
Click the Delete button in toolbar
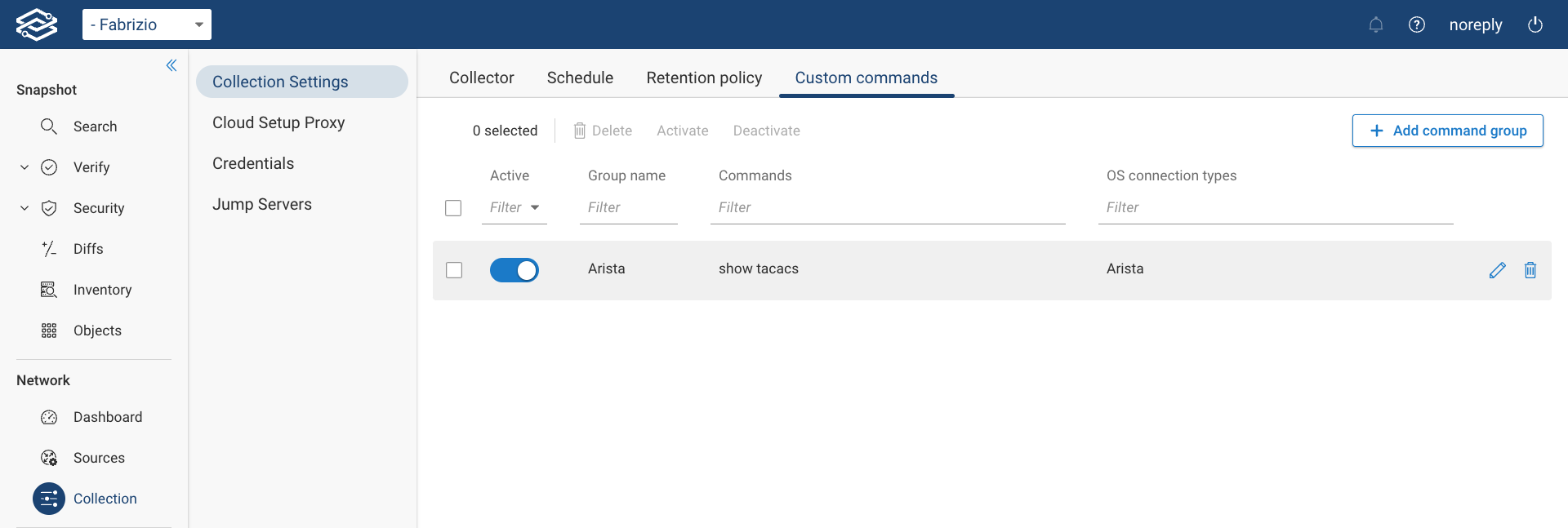(603, 131)
